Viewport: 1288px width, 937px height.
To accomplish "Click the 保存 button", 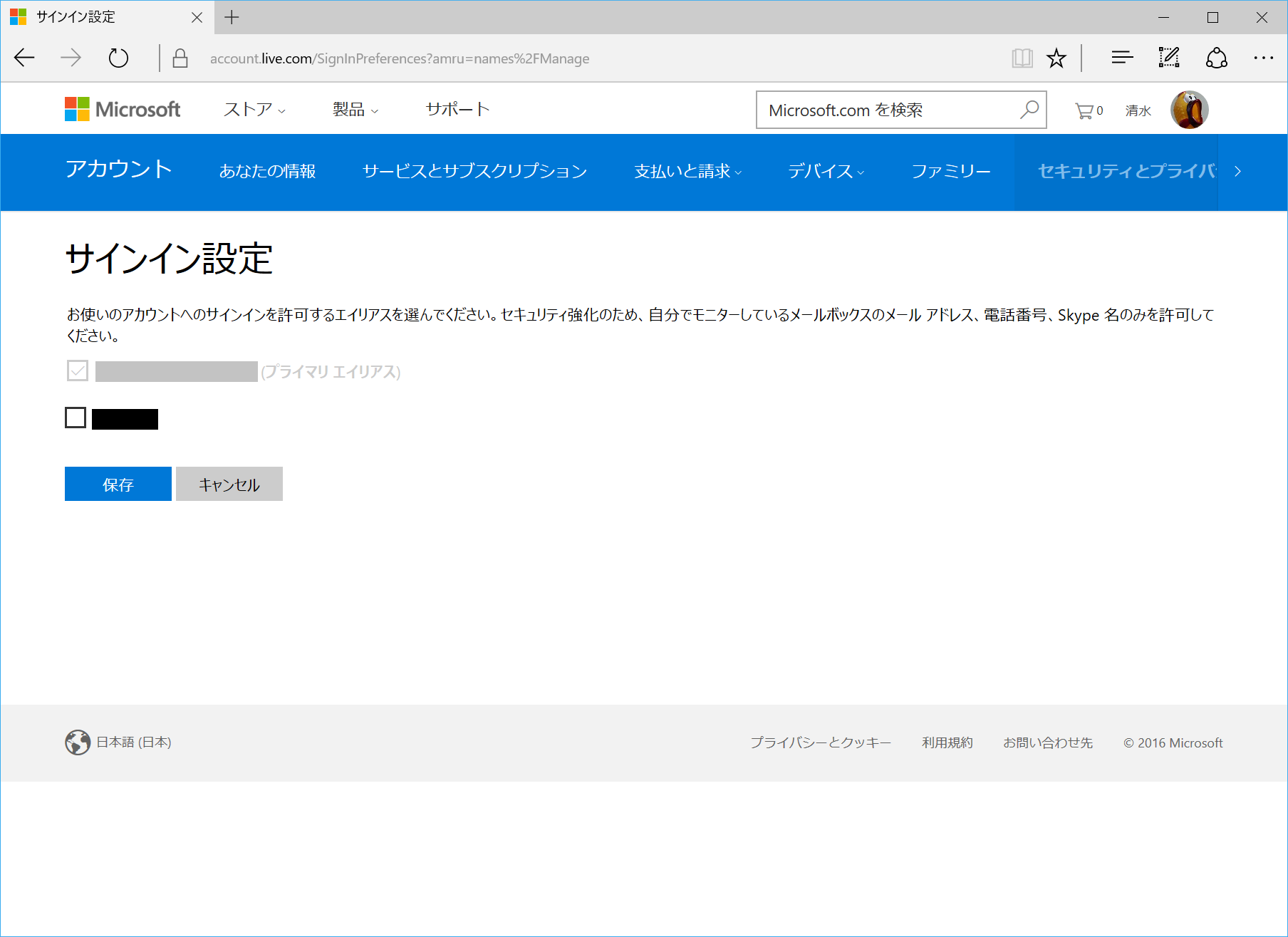I will click(x=118, y=484).
